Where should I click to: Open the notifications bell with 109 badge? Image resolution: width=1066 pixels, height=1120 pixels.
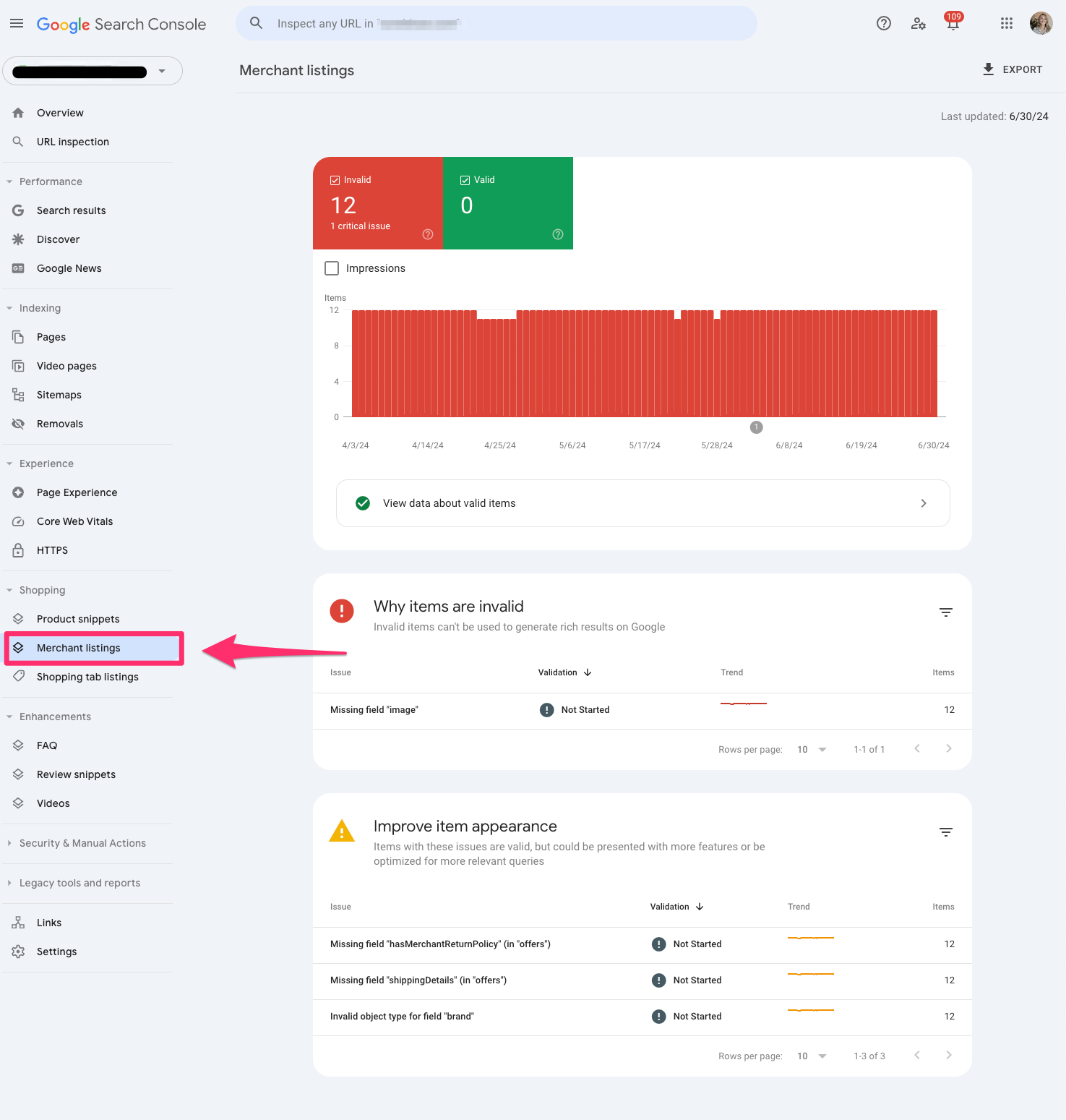tap(953, 22)
